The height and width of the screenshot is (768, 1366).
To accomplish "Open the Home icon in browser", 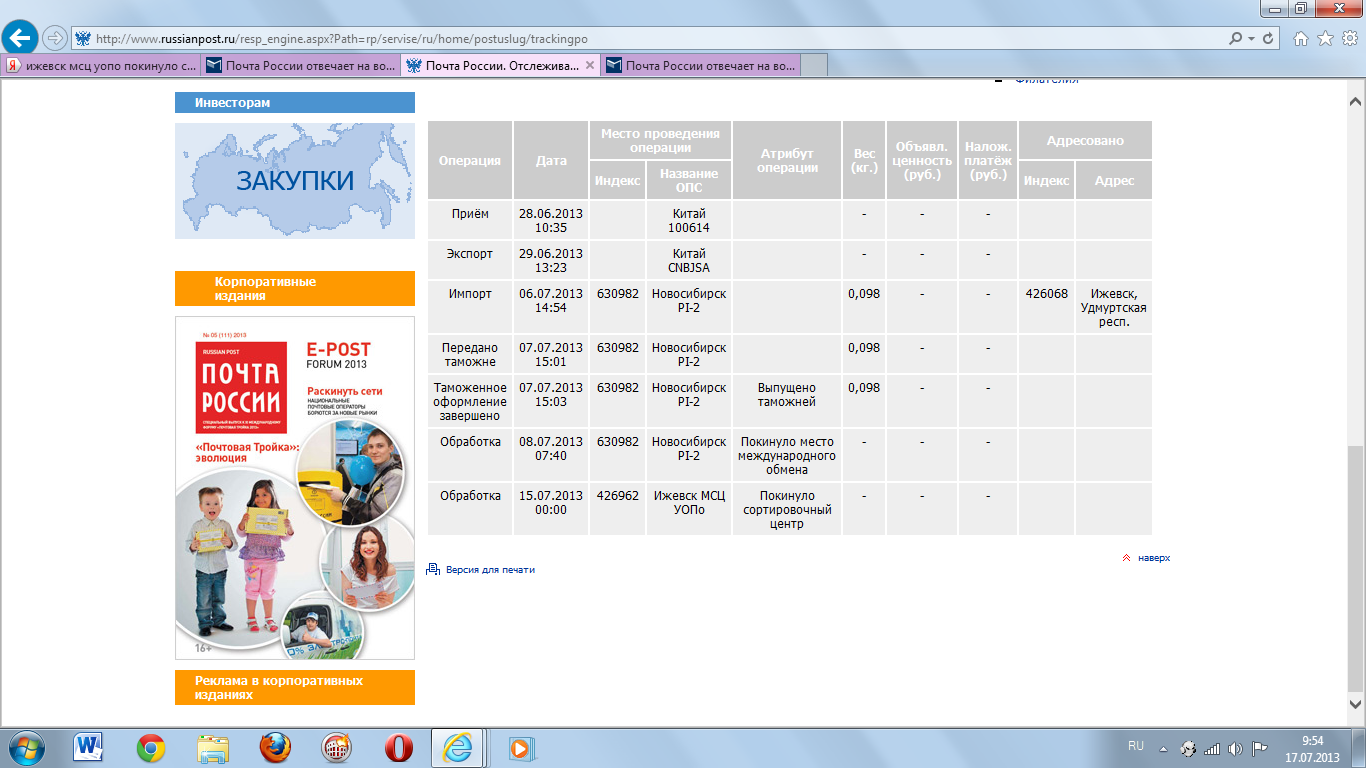I will [x=1301, y=39].
